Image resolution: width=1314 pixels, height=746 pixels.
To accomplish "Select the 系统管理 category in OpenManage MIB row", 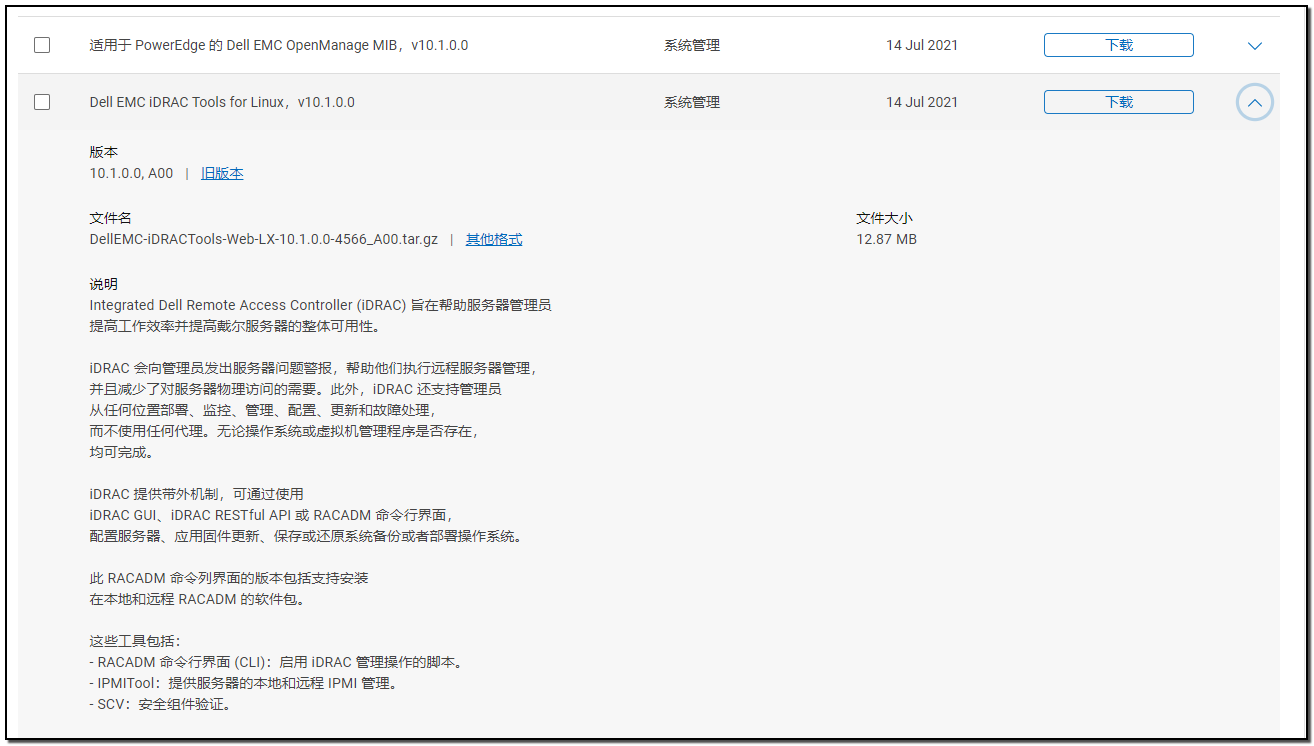I will [x=692, y=45].
